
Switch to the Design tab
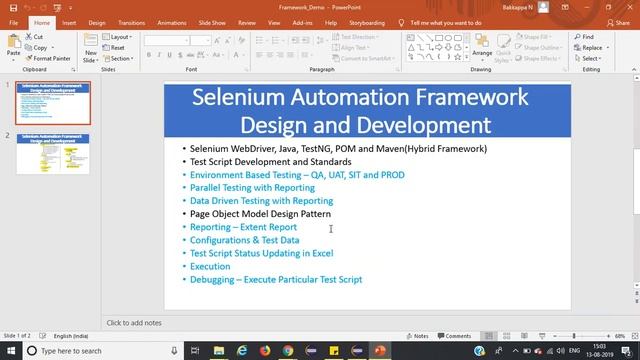click(97, 23)
